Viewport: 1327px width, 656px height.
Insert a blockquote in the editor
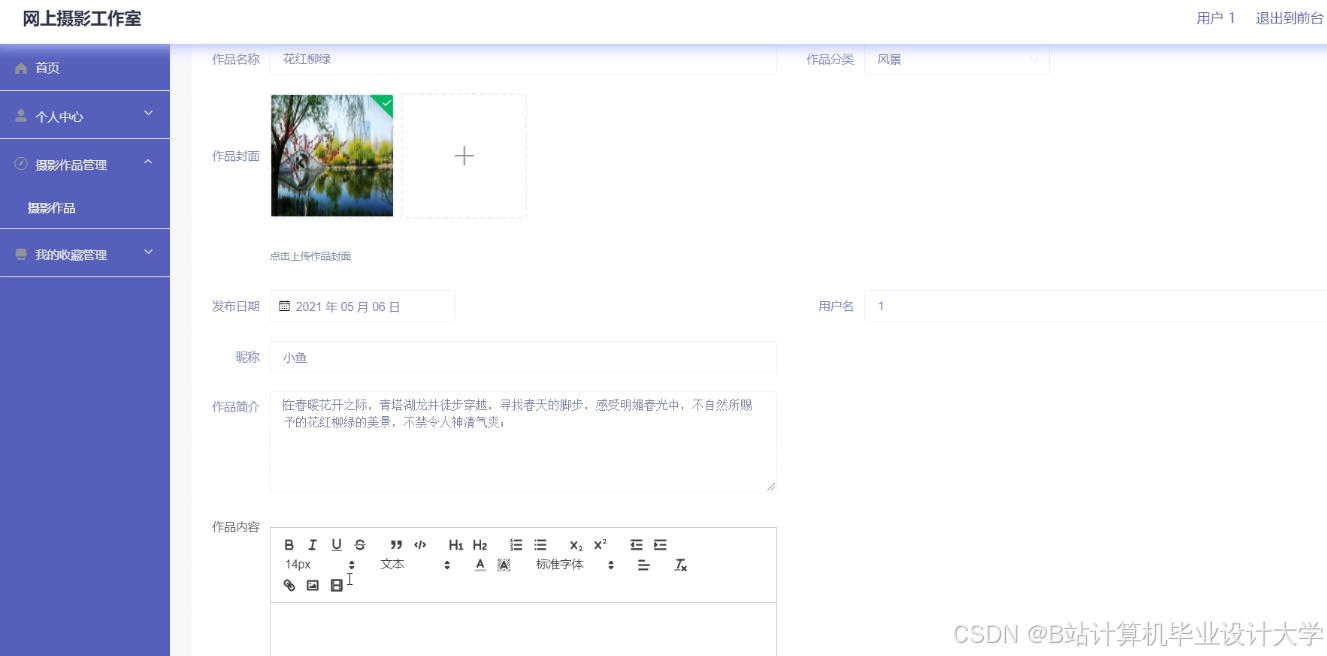point(396,545)
